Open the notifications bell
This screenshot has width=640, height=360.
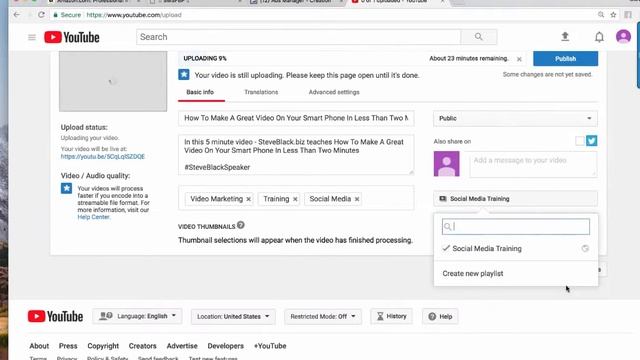pos(599,37)
